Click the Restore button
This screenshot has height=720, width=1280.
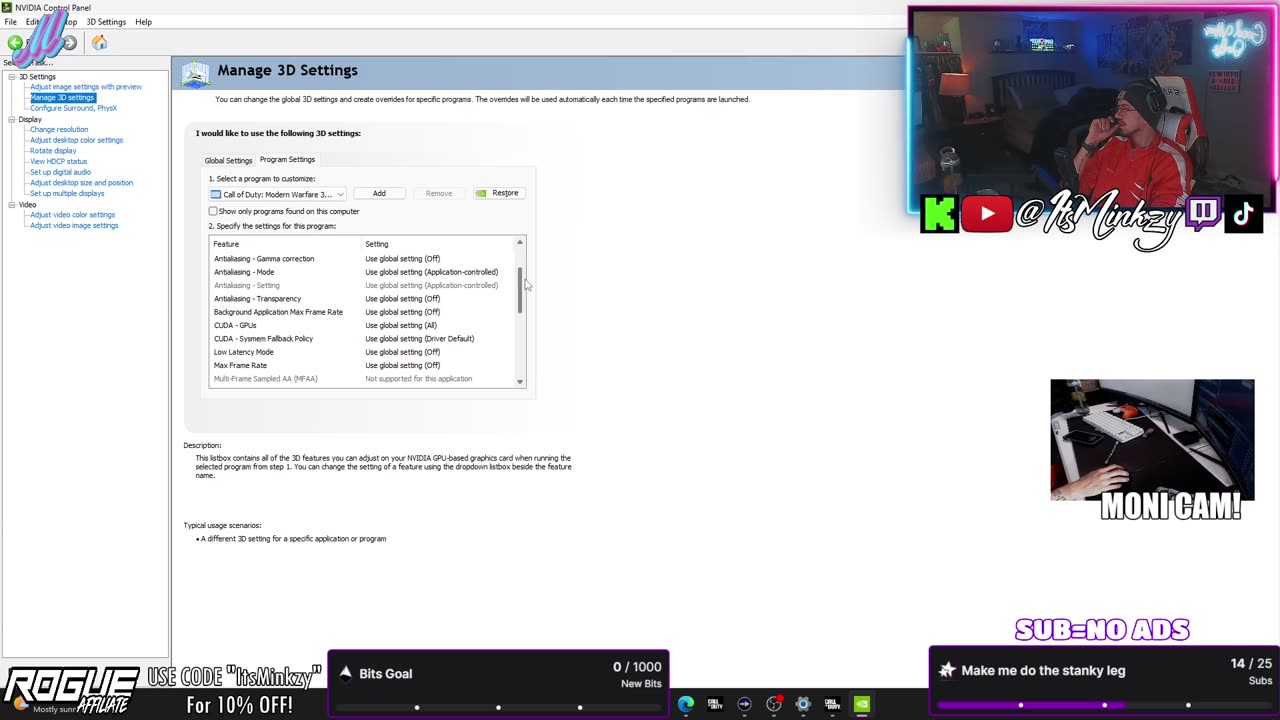(497, 193)
